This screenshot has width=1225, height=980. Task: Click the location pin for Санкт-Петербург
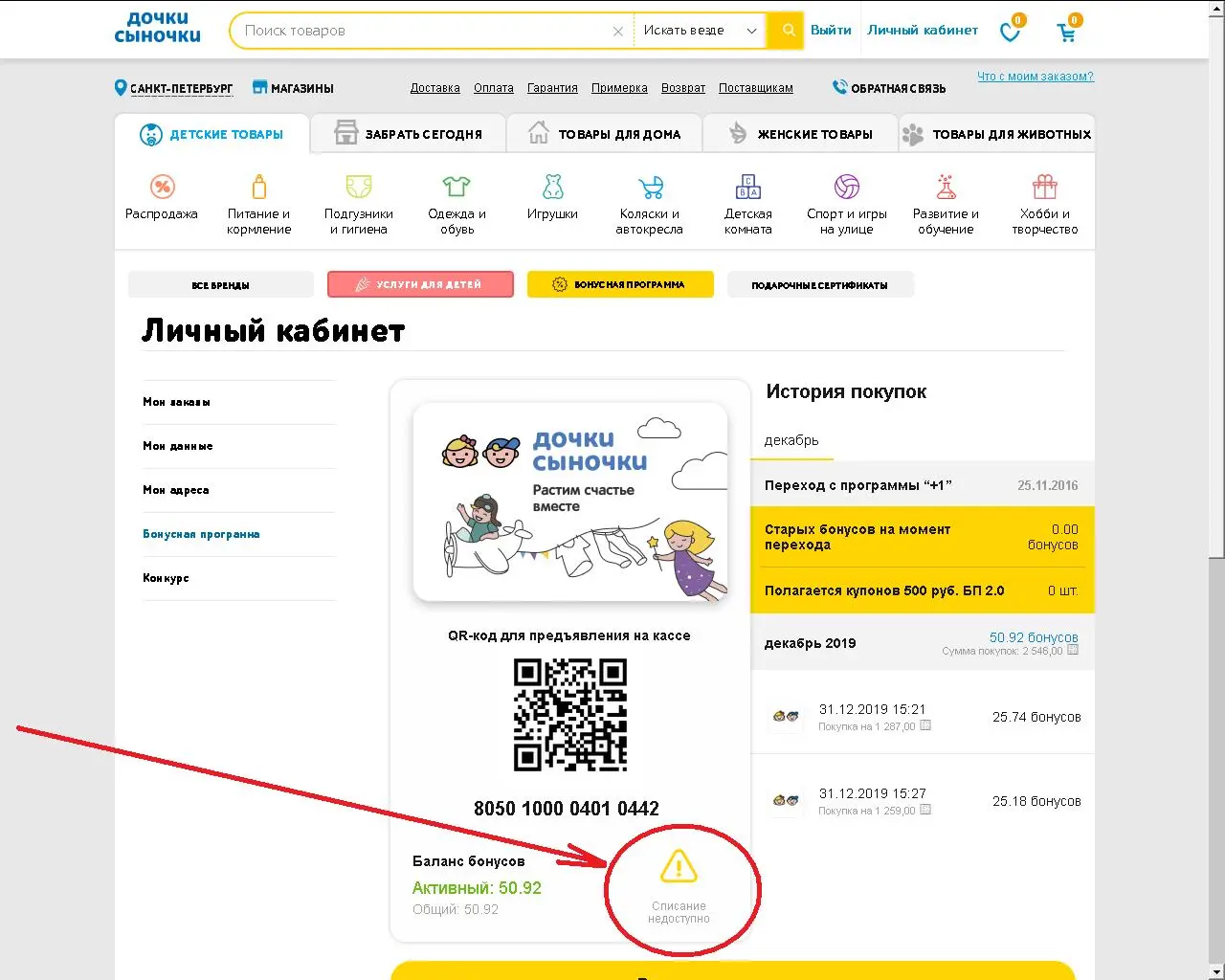[121, 88]
